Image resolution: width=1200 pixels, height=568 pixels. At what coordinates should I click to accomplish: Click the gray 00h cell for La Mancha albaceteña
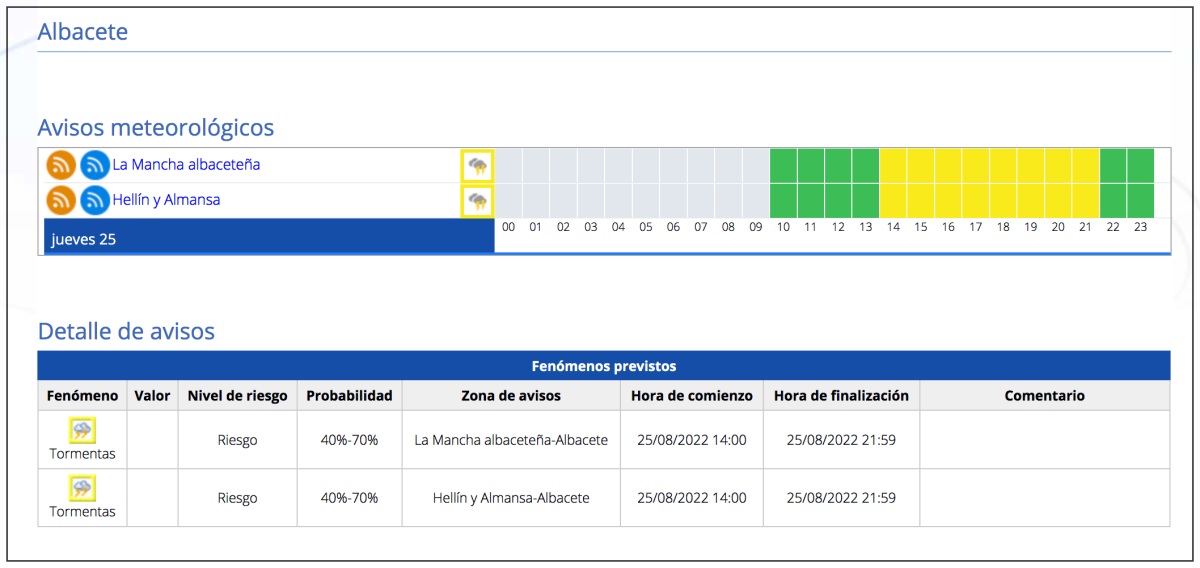(x=508, y=165)
